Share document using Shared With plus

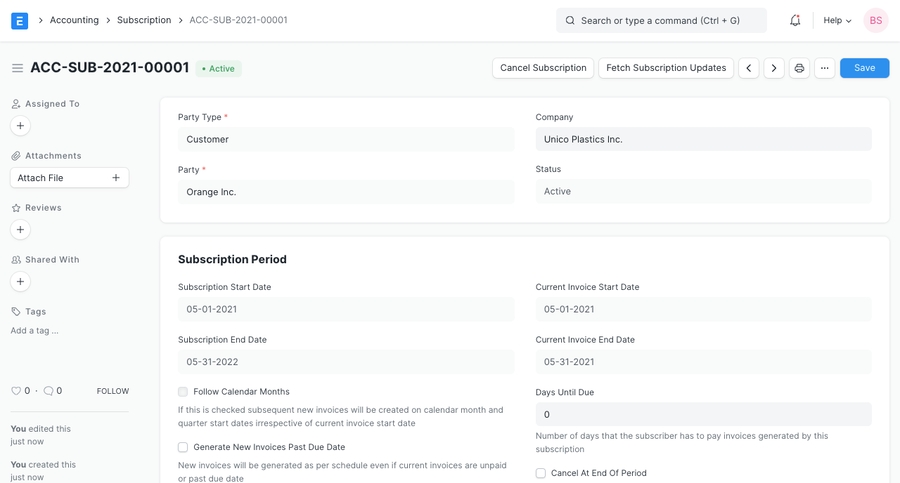tap(20, 282)
